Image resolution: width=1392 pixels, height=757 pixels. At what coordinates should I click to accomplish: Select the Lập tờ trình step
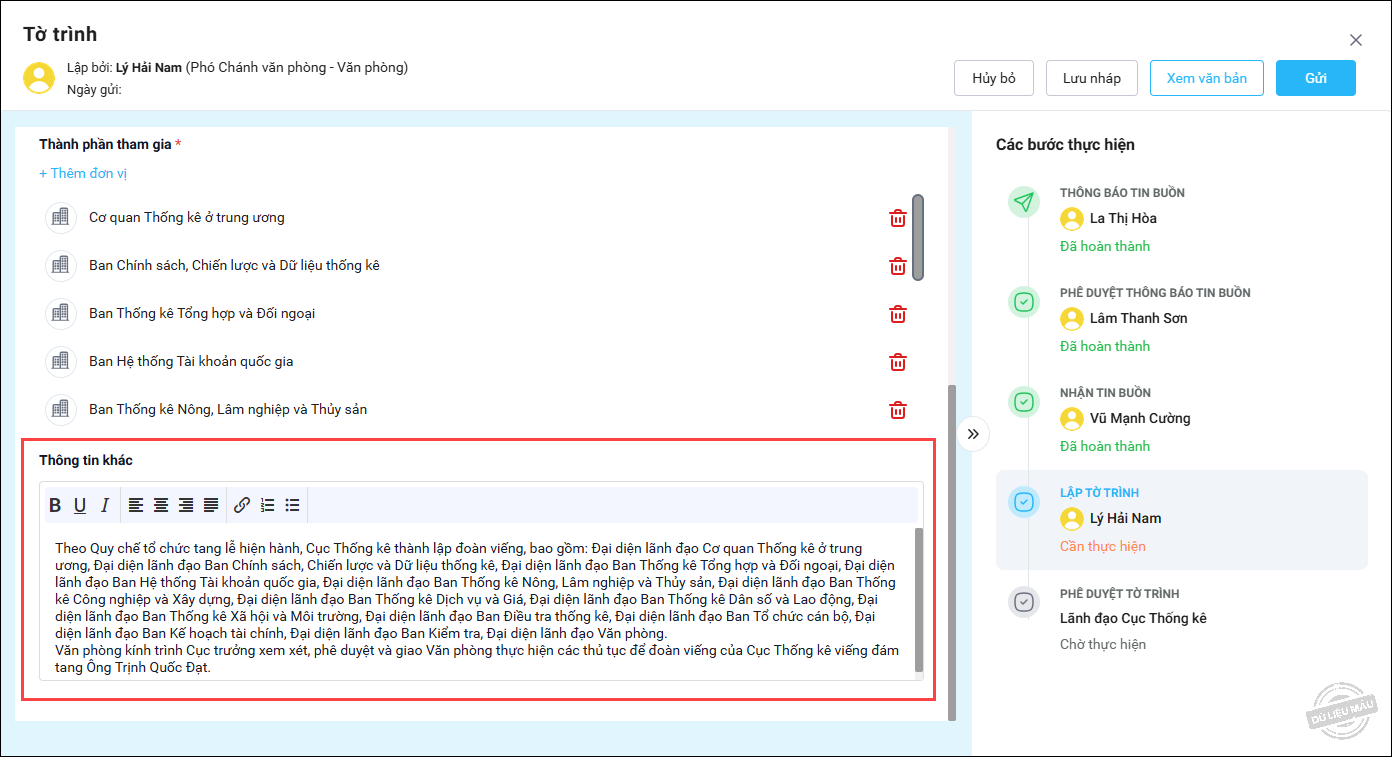tap(1181, 519)
